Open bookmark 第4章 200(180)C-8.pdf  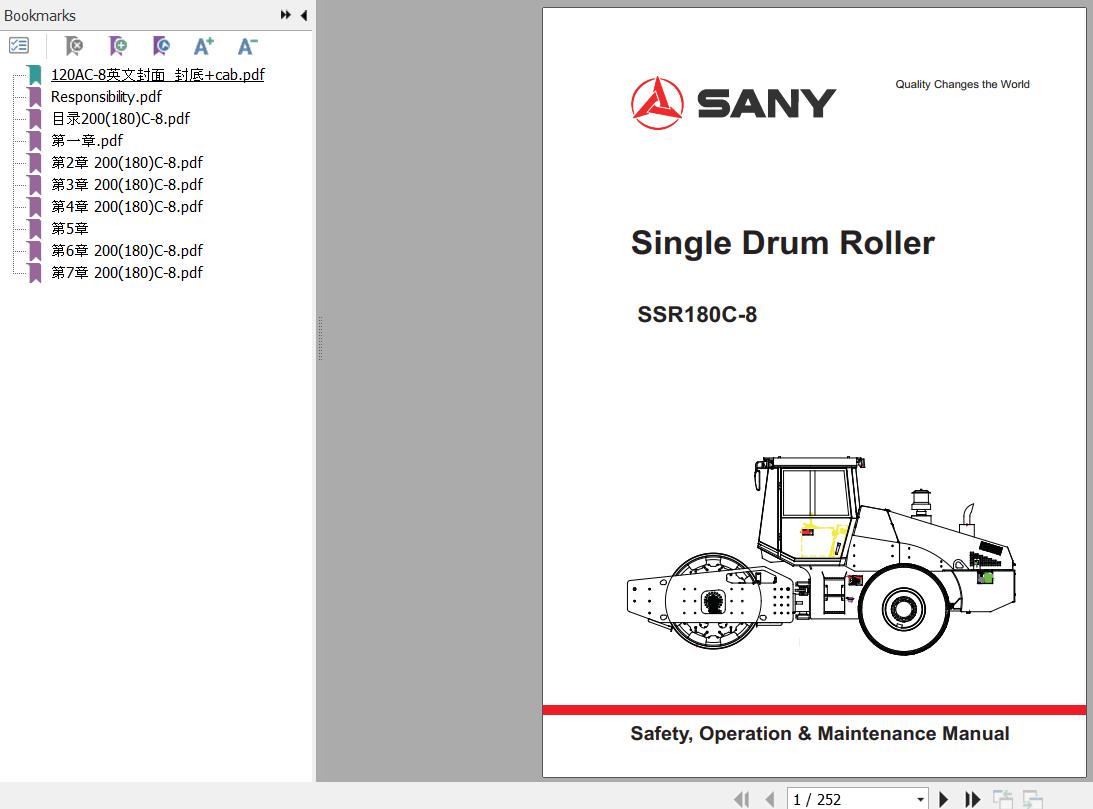tap(127, 206)
